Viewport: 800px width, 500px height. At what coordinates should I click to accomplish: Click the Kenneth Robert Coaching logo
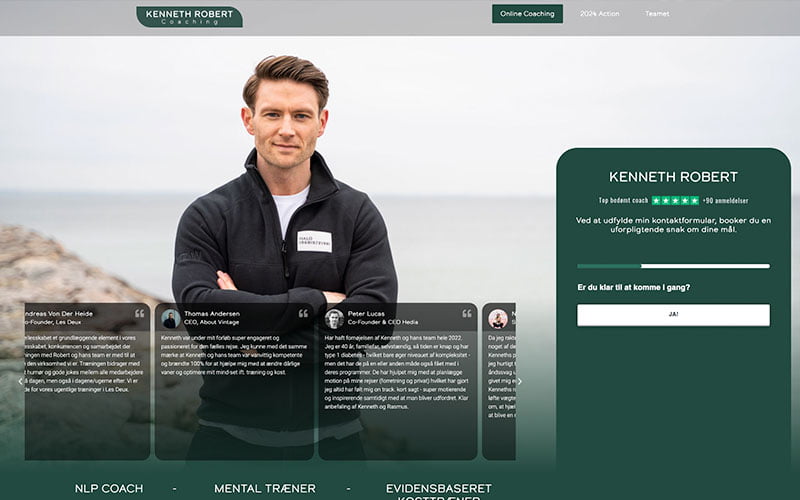(189, 16)
